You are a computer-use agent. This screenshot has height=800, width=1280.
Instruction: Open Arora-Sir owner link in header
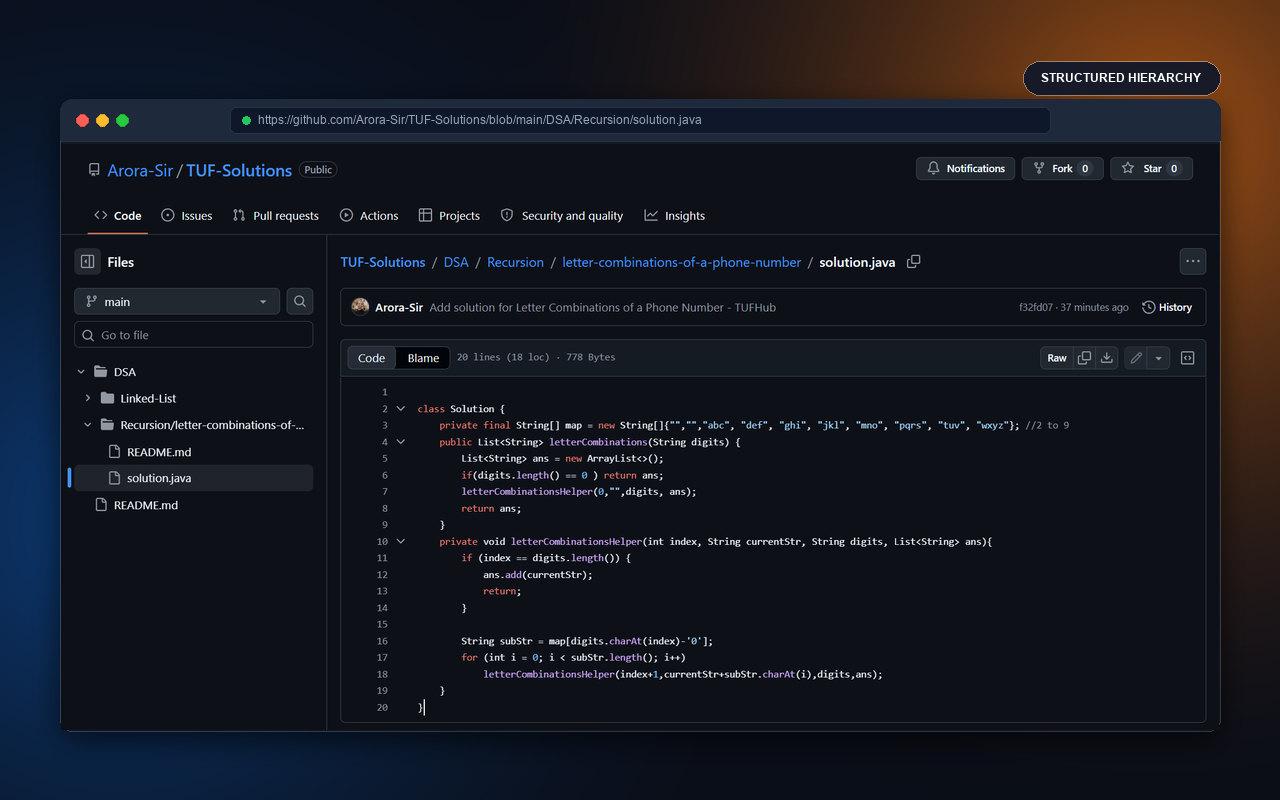tap(140, 170)
